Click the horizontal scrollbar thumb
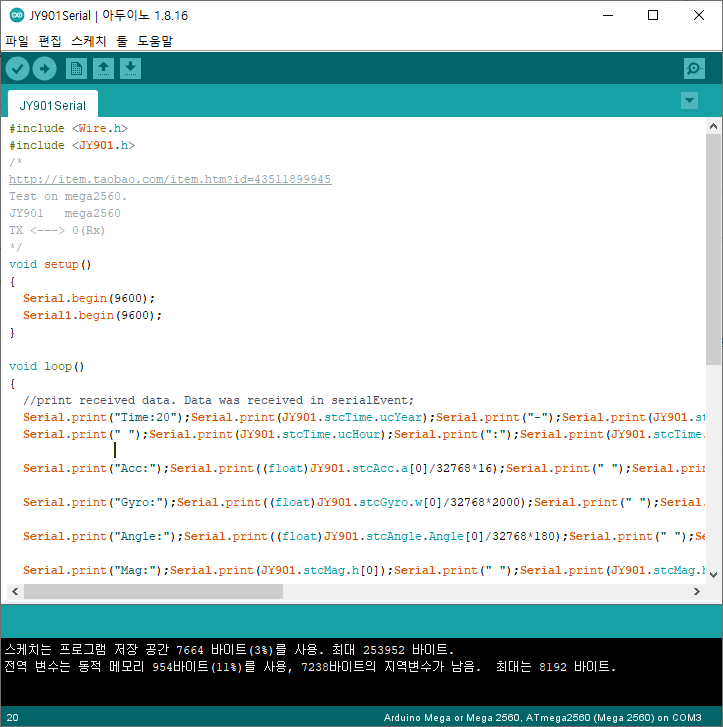 point(154,591)
